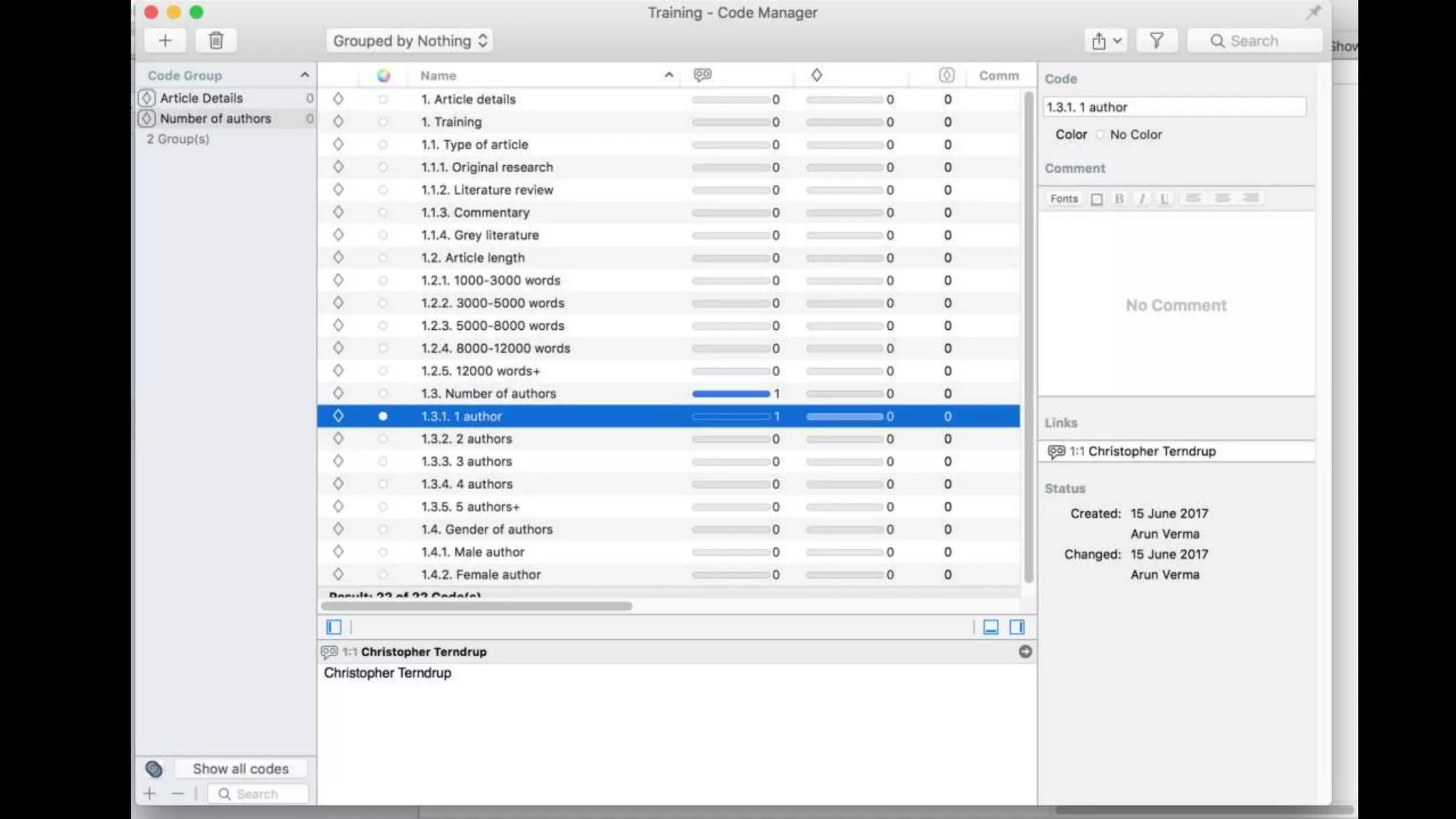This screenshot has width=1456, height=819.
Task: Sort by the color wheel column header
Action: [383, 75]
